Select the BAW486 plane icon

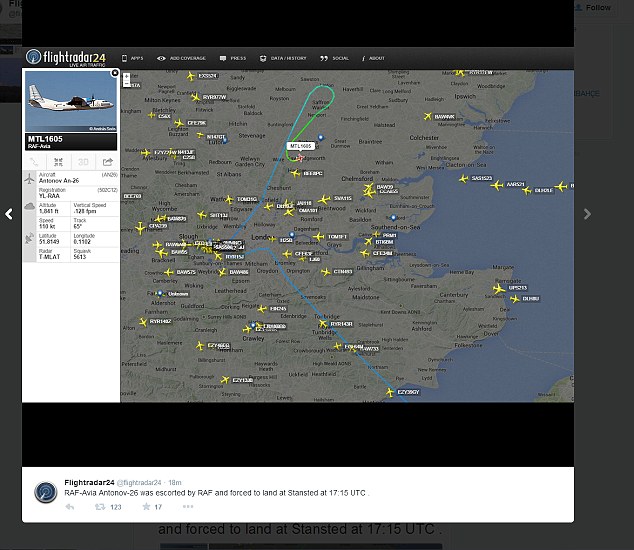click(222, 272)
